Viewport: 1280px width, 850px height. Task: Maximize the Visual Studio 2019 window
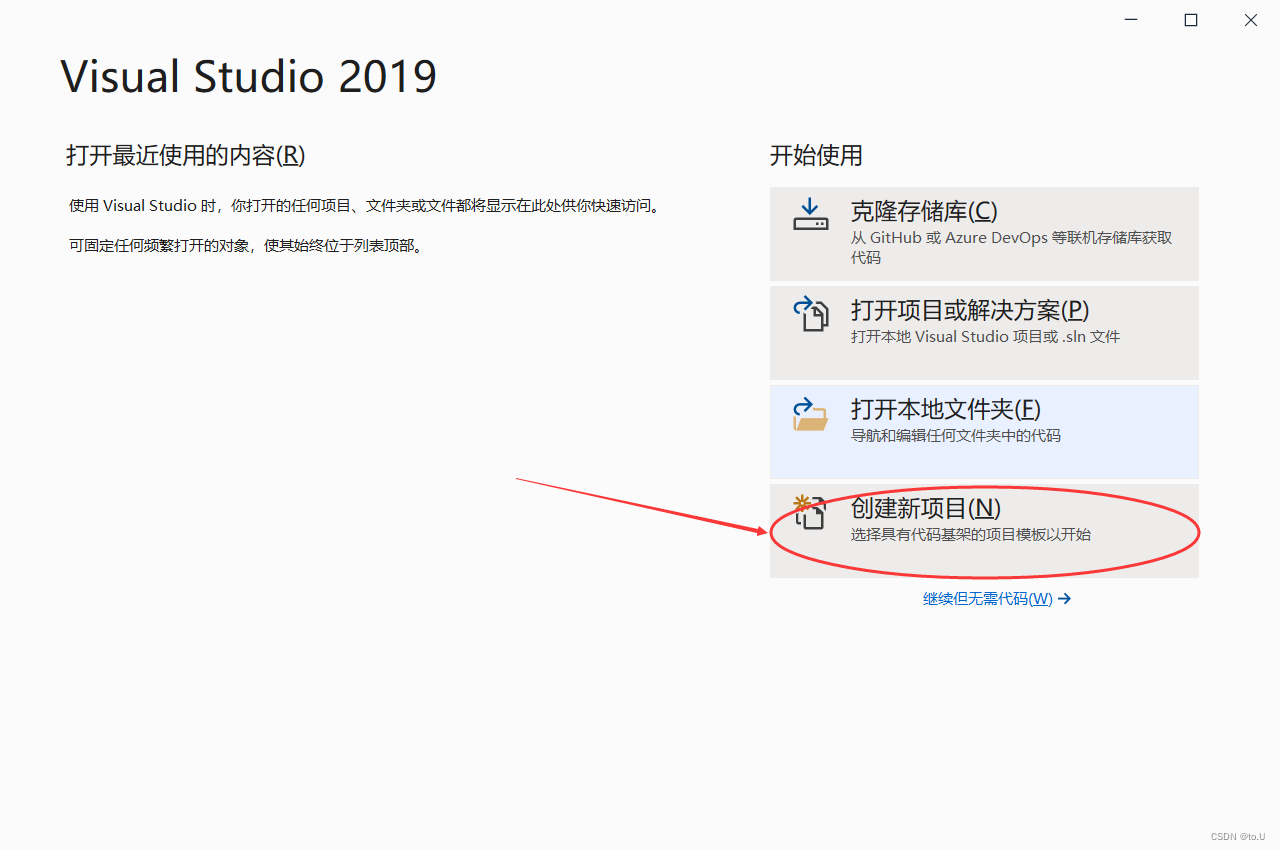1191,20
